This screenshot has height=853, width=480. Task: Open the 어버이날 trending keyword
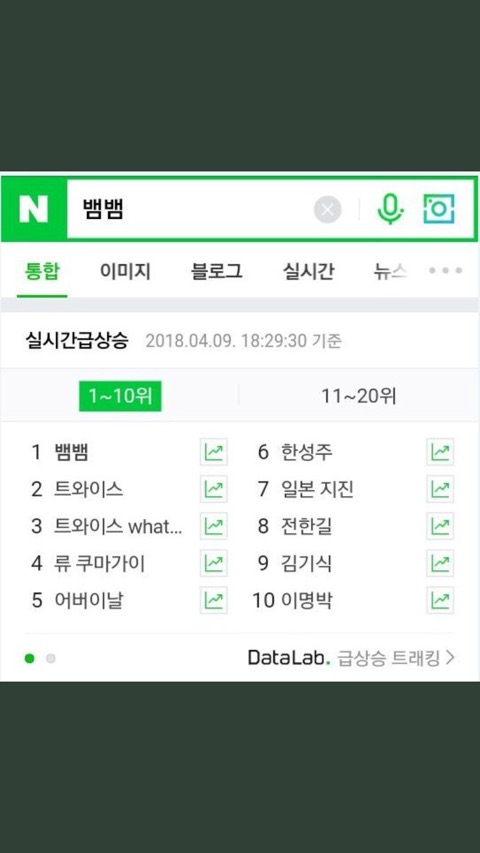click(88, 600)
